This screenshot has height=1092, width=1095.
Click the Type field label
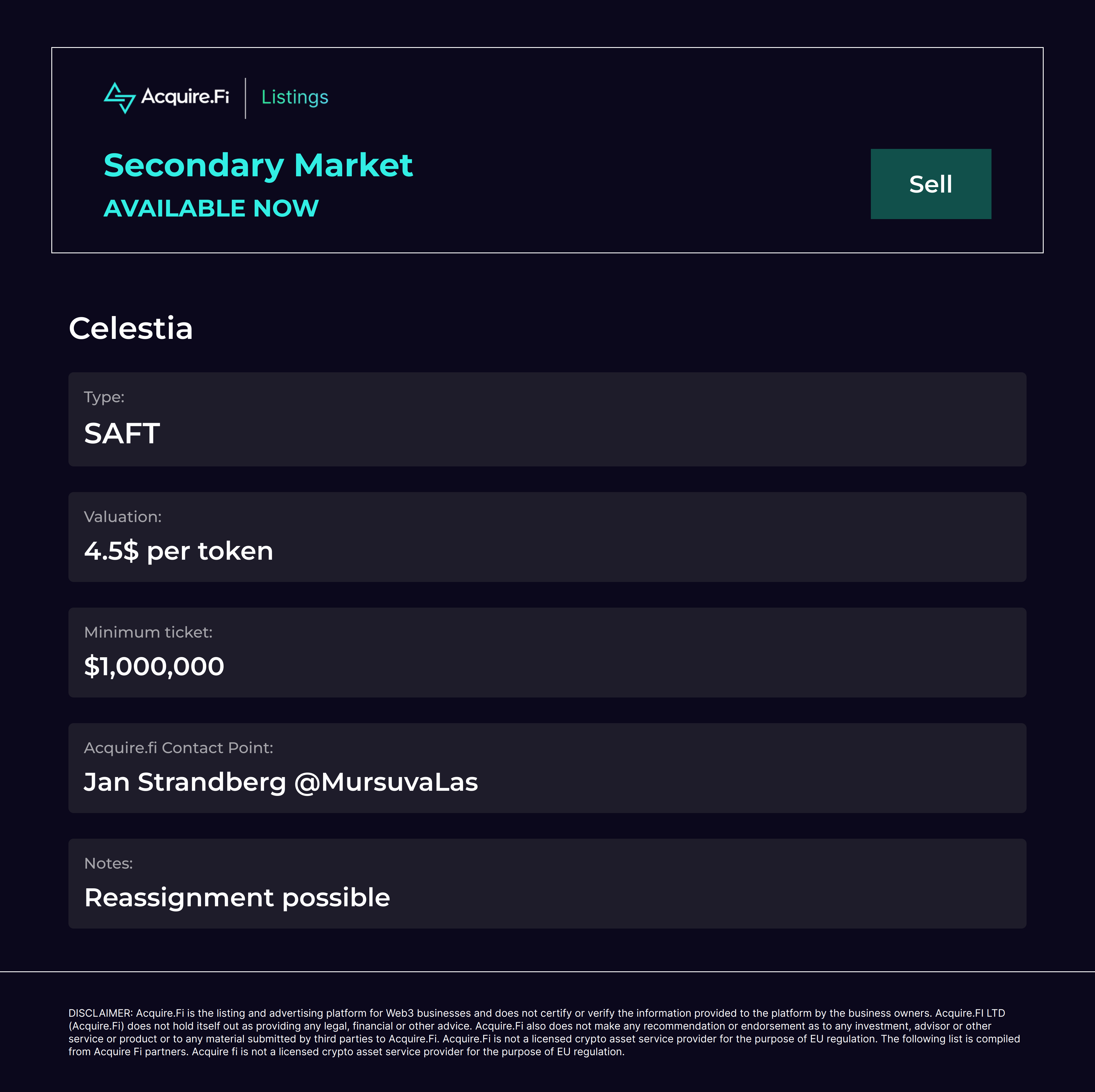[104, 397]
